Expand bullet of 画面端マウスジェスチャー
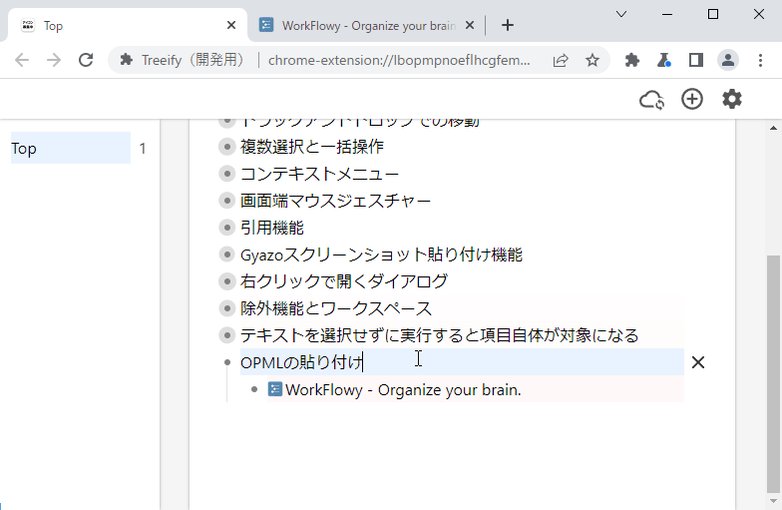This screenshot has width=782, height=510. point(227,200)
